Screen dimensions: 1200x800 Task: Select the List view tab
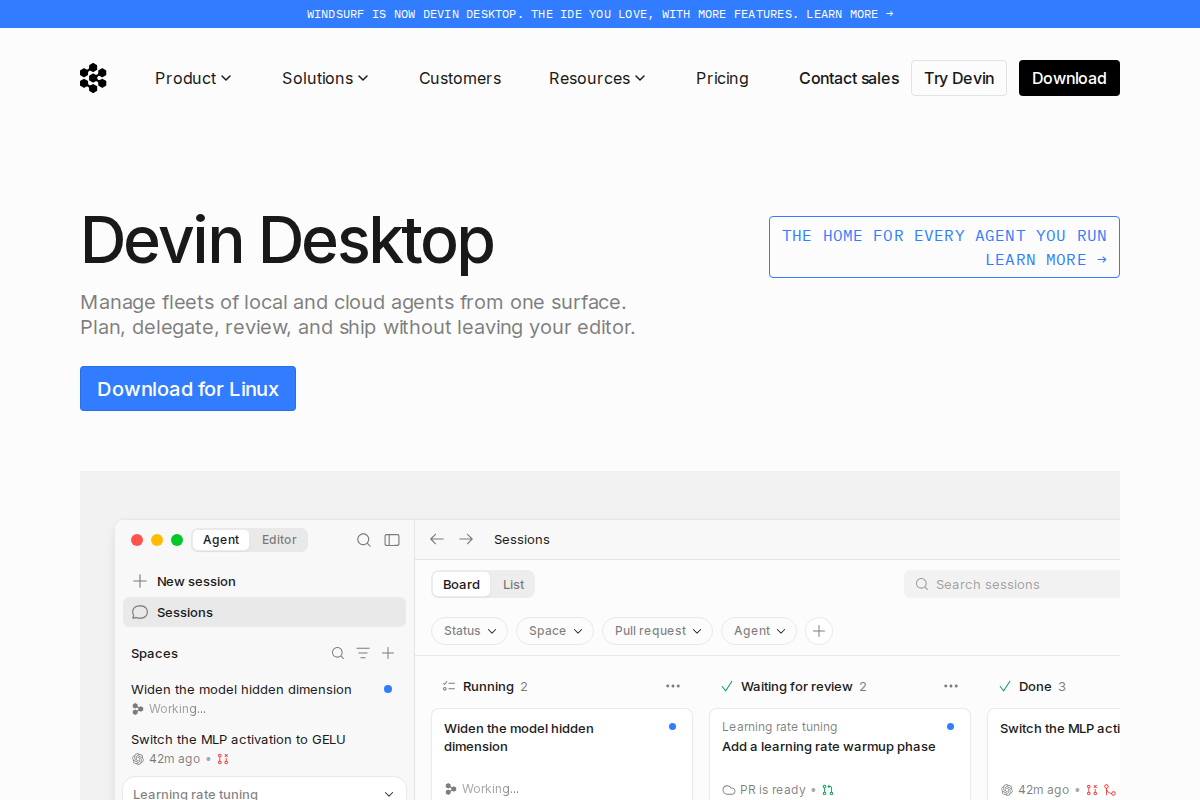(x=513, y=584)
